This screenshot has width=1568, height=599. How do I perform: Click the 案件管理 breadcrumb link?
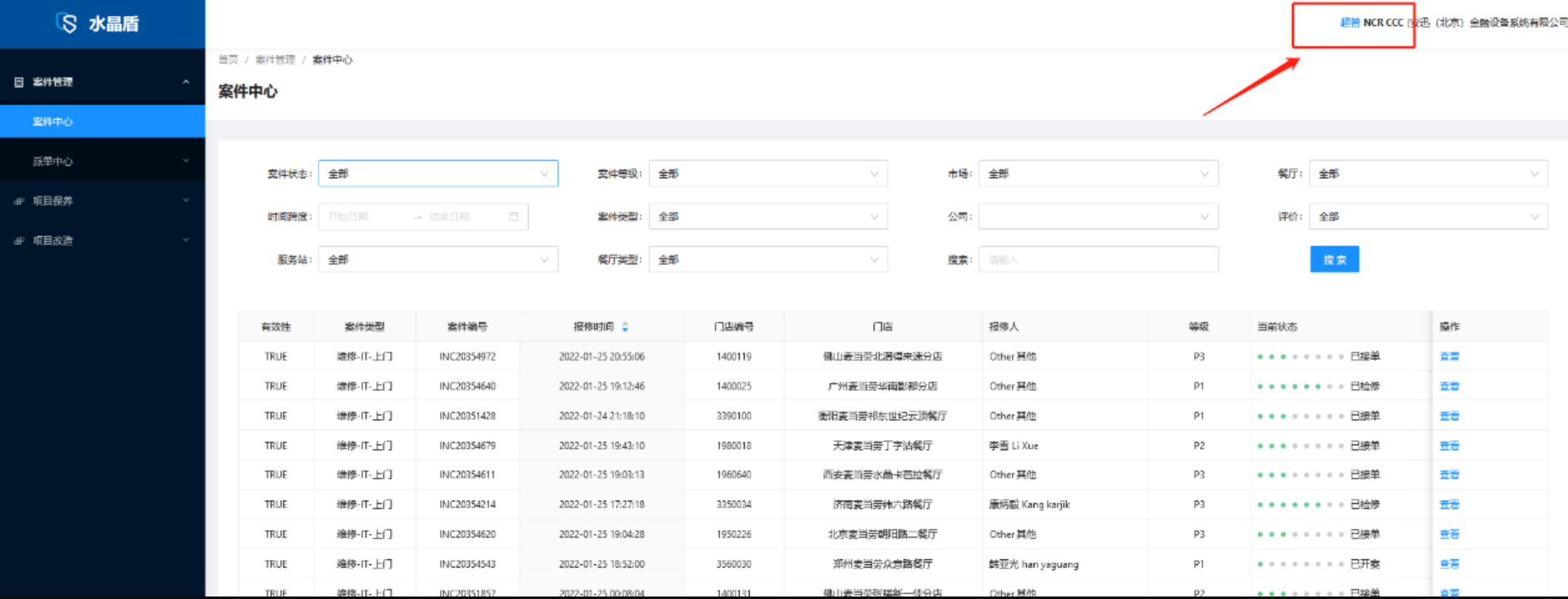tap(275, 60)
